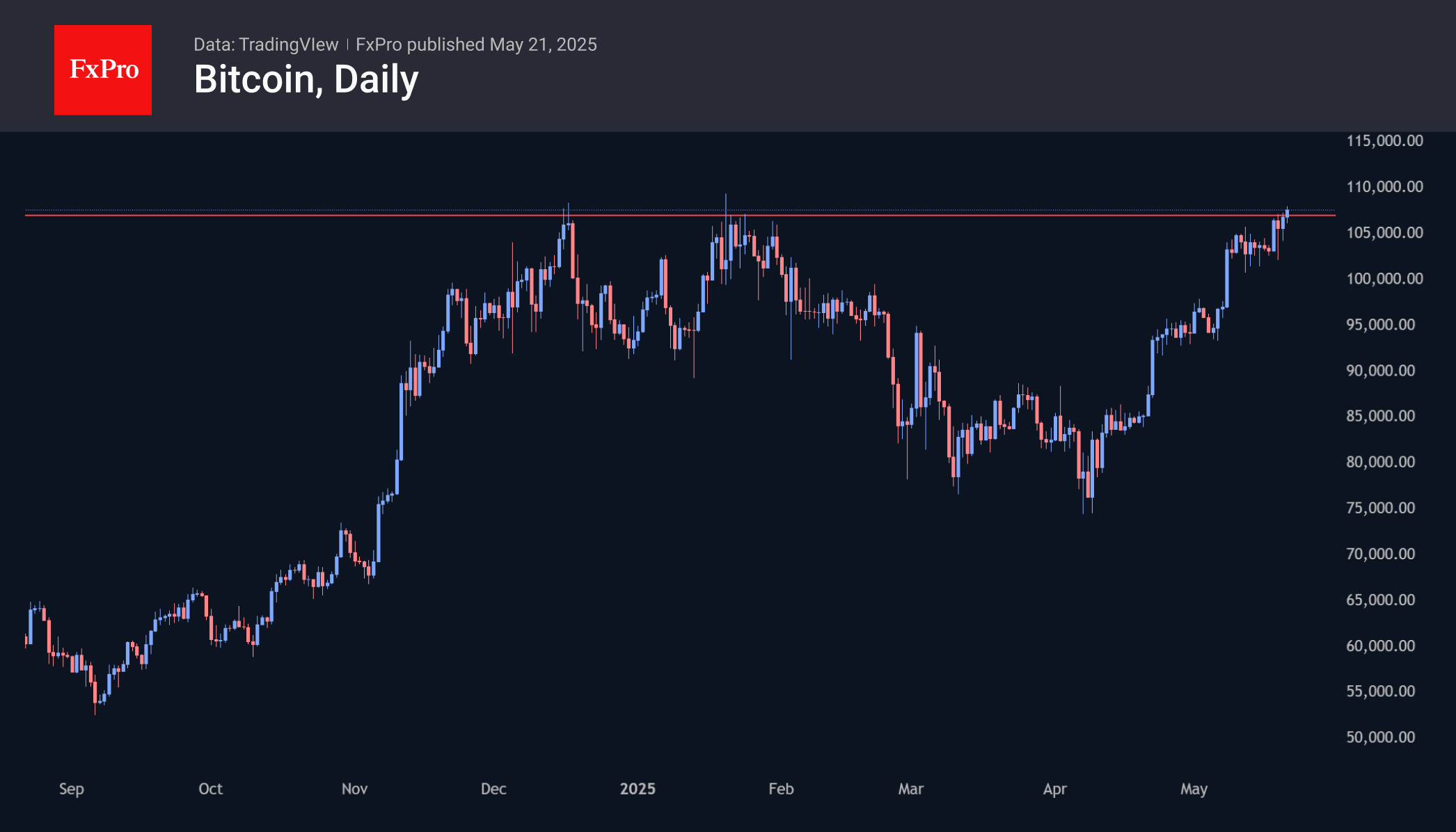Select the 110,000.00 price level label
Screen dimensions: 1456x832
pyautogui.click(x=1384, y=186)
